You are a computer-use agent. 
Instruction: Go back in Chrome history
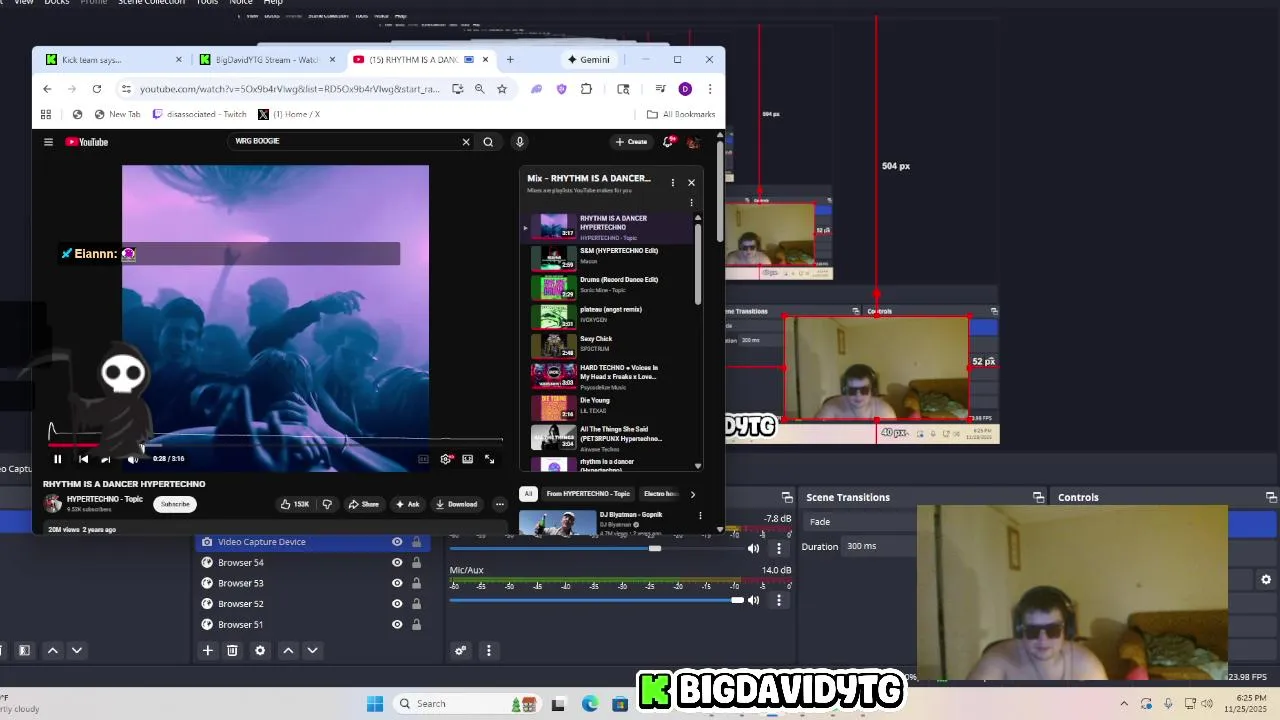pos(47,89)
